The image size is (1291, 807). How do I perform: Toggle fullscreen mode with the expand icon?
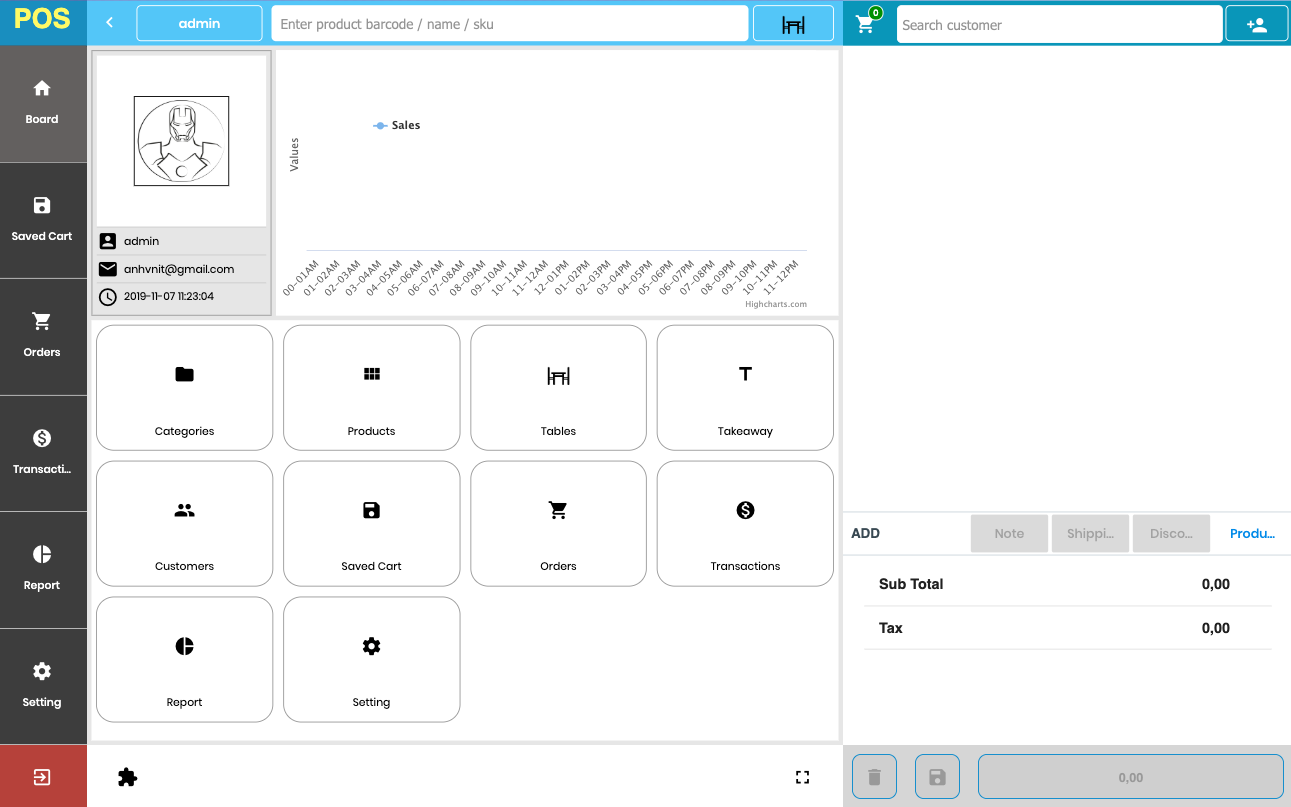coord(802,776)
